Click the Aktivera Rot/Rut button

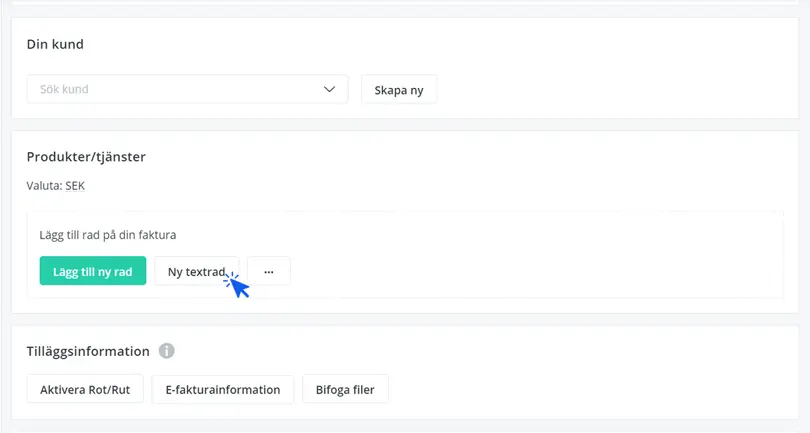[85, 389]
